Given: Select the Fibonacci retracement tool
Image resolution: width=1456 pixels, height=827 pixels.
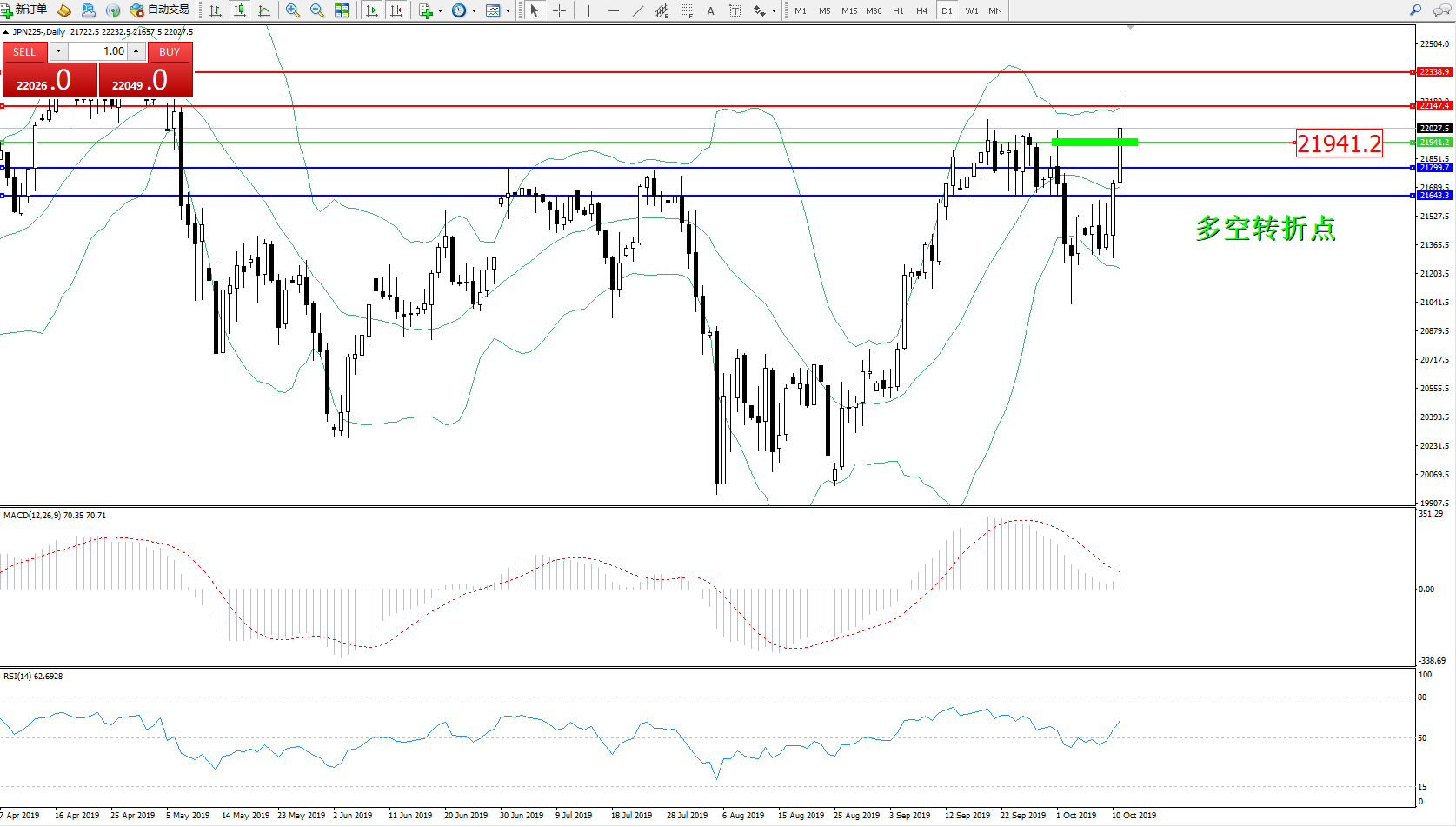Looking at the screenshot, I should 686,10.
